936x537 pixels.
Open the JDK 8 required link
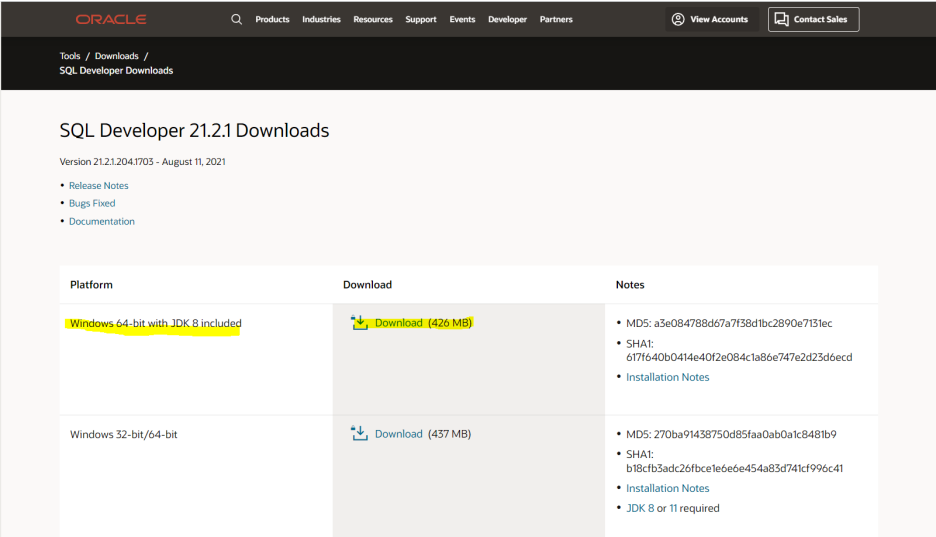pyautogui.click(x=640, y=508)
